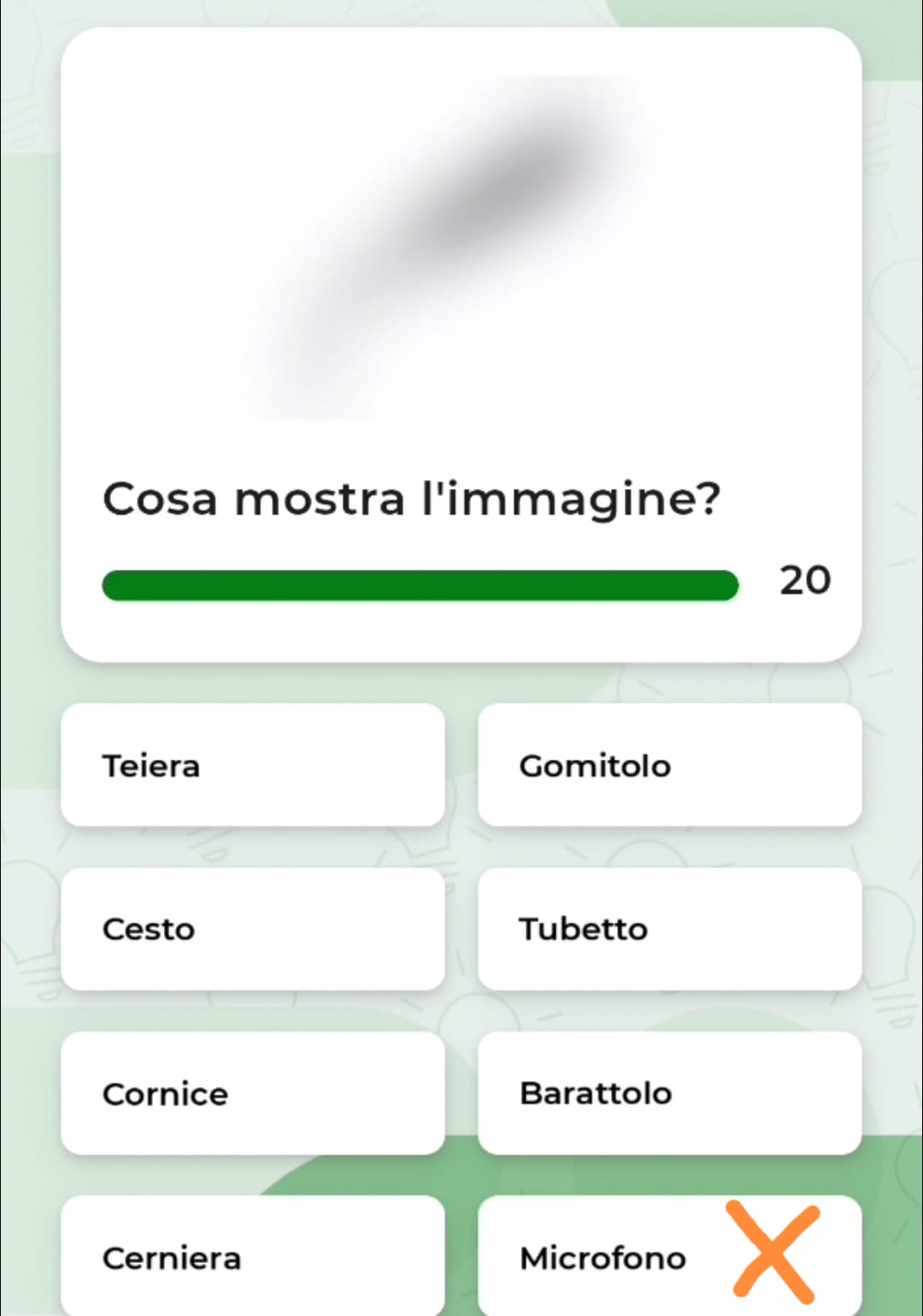
Task: Select the Teiera answer option
Action: click(253, 765)
